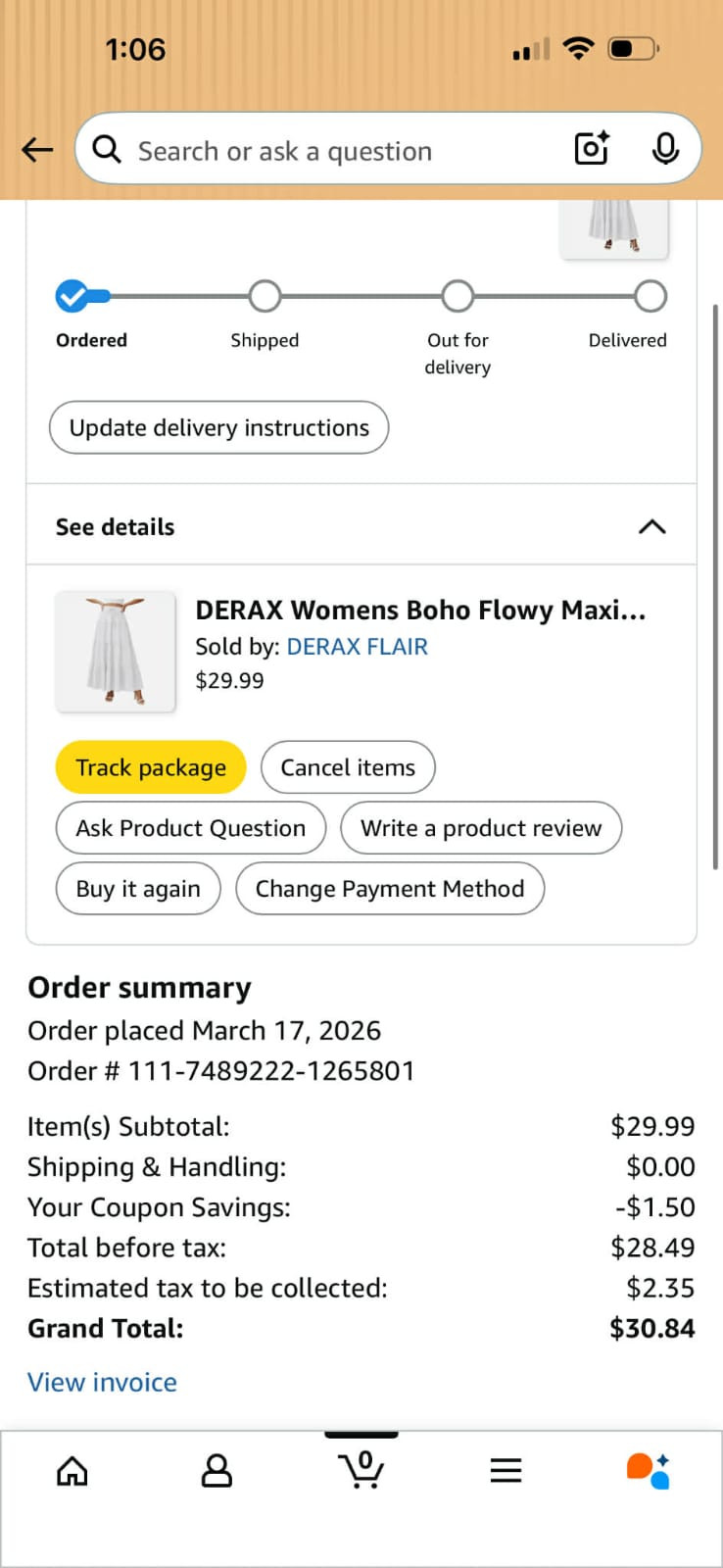Collapse the See details section

coord(651,527)
